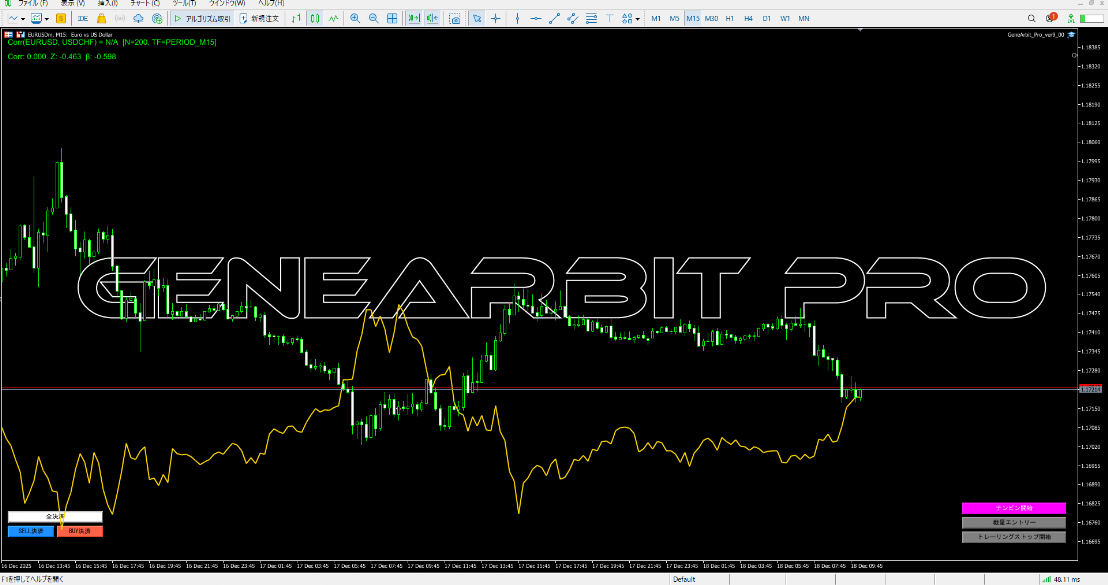Switch to the H1 timeframe
Viewport: 1108px width, 585px height.
point(729,18)
